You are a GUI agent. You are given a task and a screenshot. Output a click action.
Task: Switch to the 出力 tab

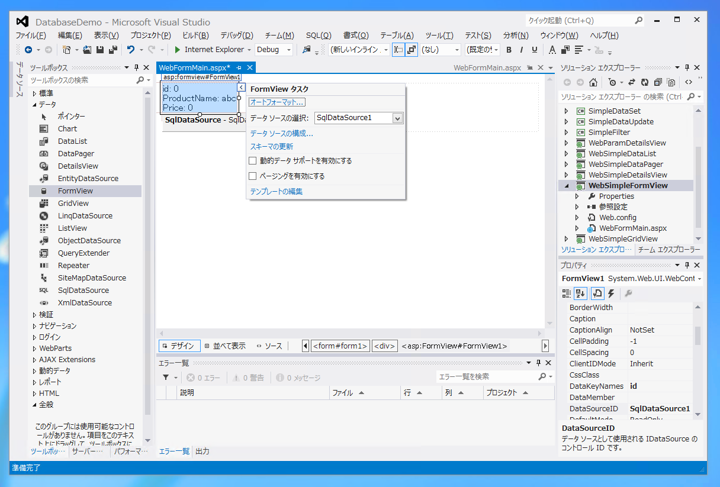pos(202,451)
